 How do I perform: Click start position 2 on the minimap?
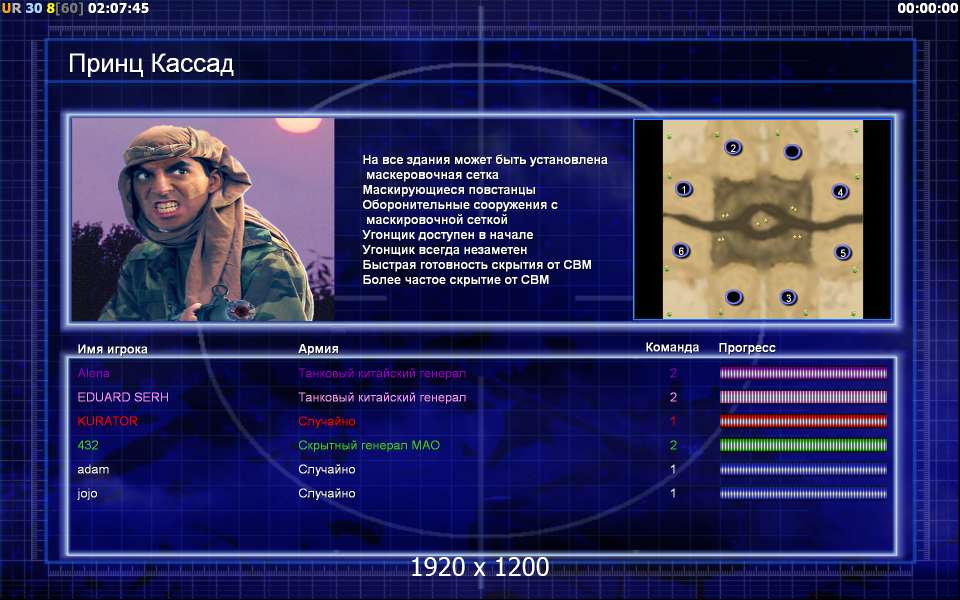coord(733,148)
